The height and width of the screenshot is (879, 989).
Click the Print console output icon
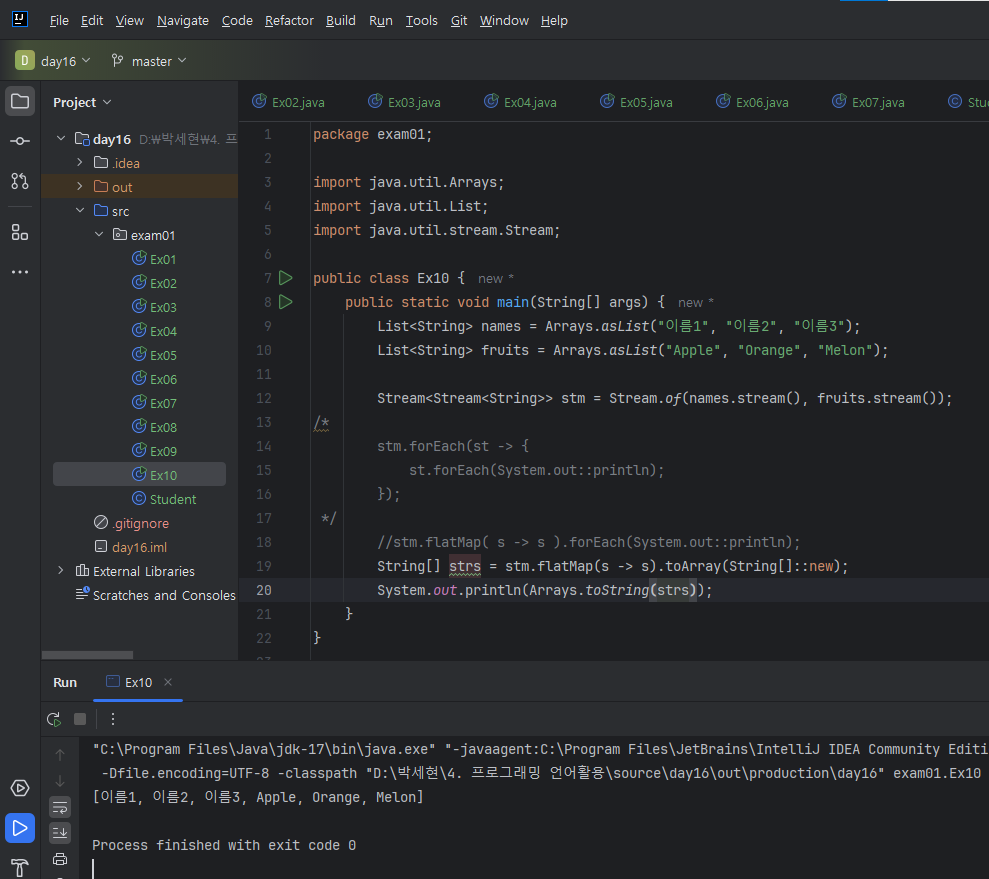pos(60,858)
